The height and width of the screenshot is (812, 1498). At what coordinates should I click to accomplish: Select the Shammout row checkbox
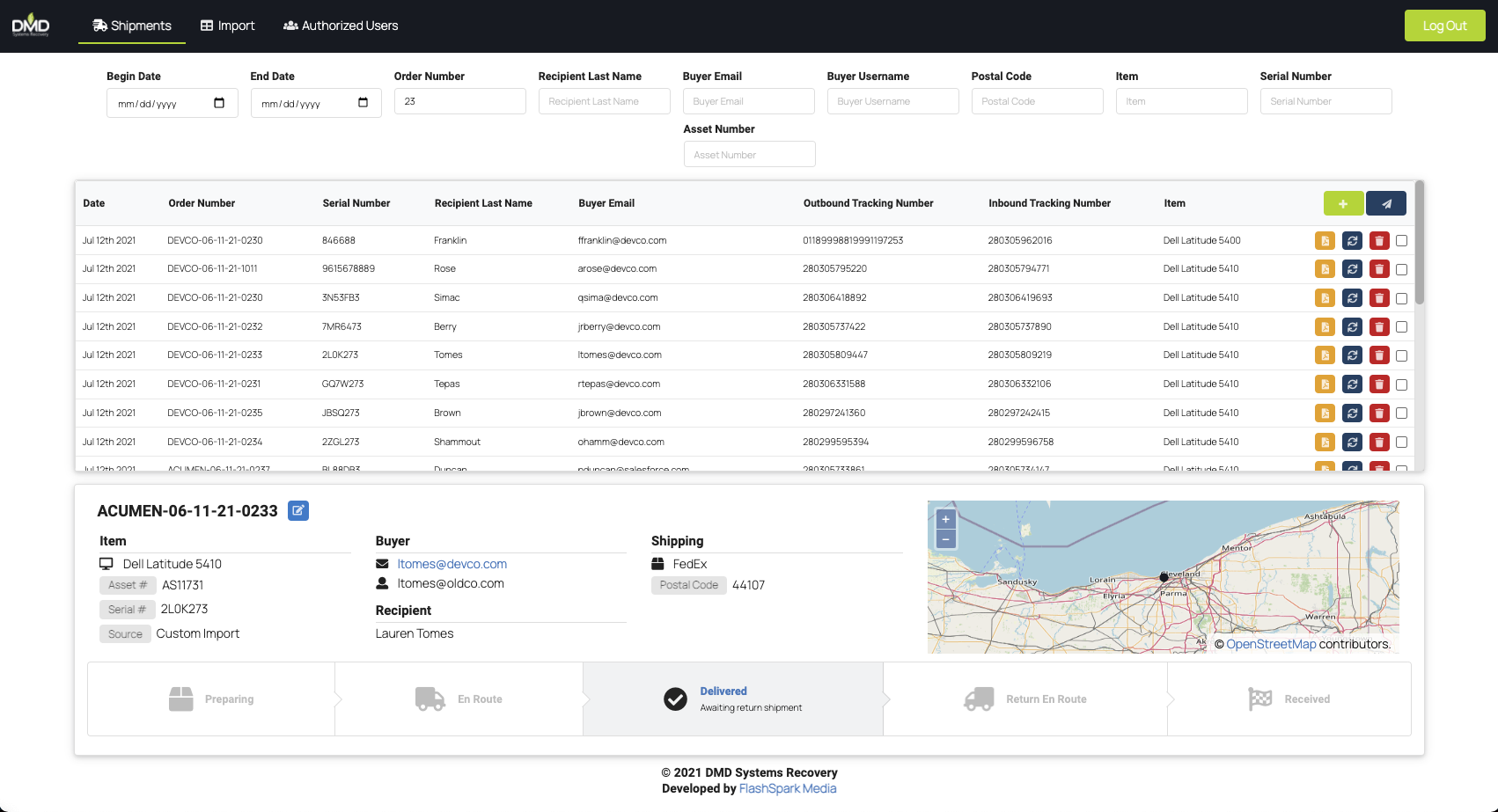(x=1401, y=442)
